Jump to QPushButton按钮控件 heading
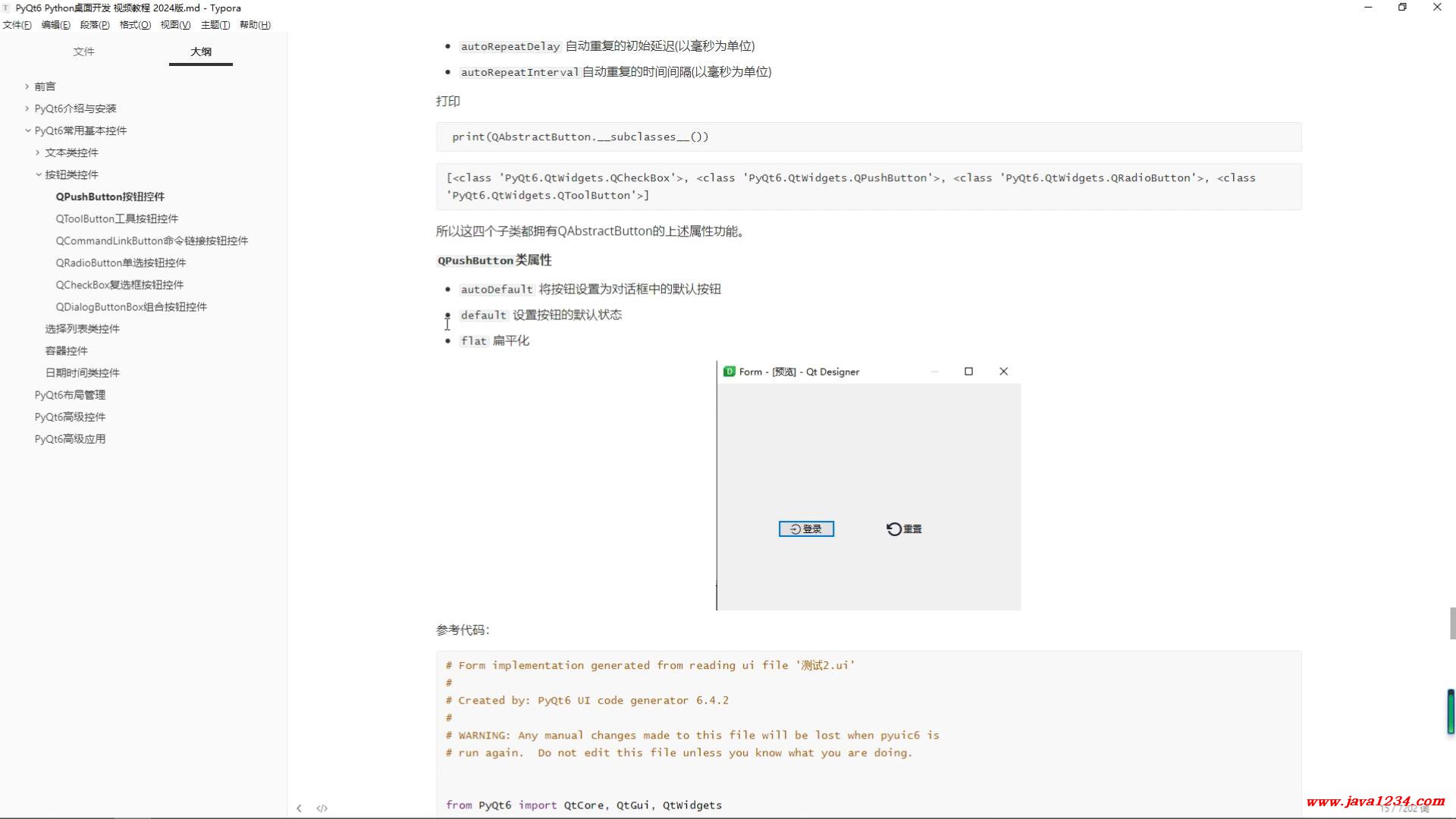 [110, 196]
